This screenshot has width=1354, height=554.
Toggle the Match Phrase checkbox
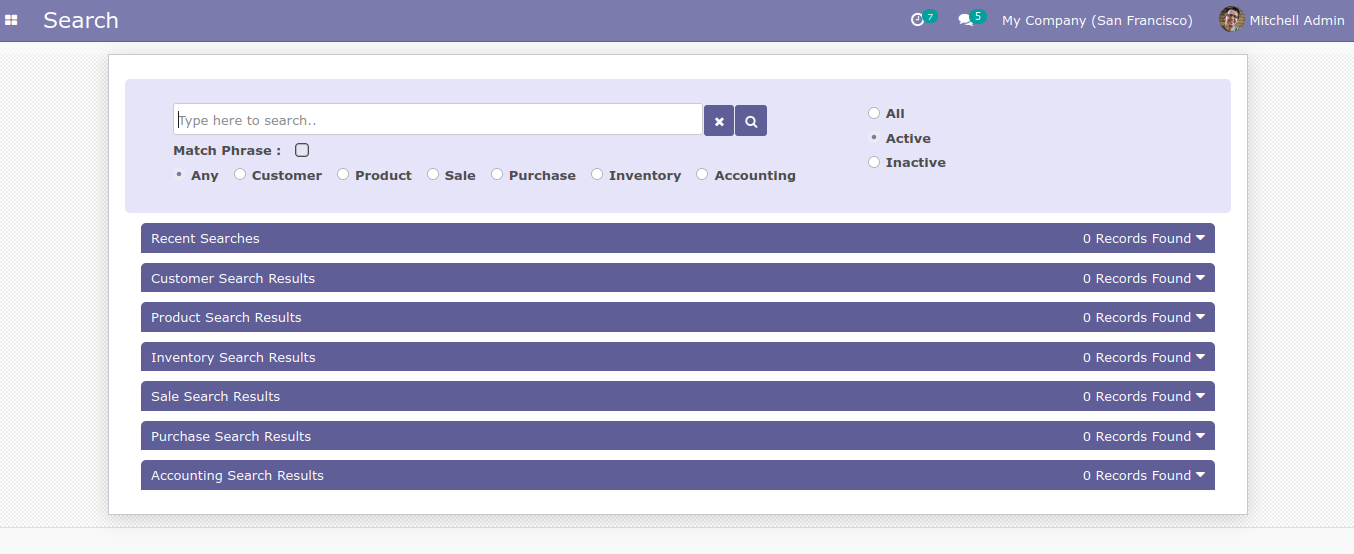click(302, 150)
